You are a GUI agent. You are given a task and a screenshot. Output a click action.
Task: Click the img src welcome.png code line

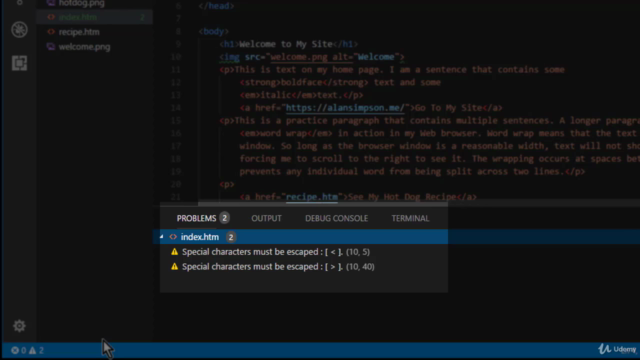point(312,57)
